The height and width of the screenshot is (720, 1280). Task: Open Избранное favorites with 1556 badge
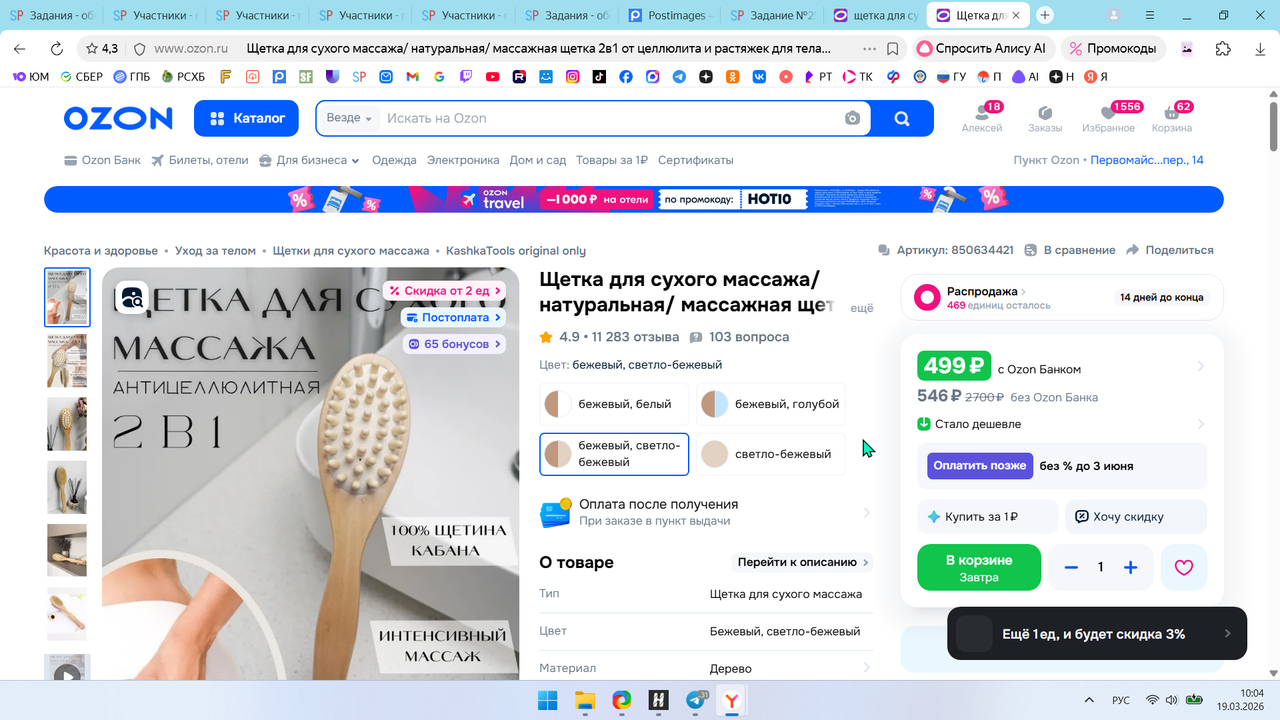(1108, 117)
